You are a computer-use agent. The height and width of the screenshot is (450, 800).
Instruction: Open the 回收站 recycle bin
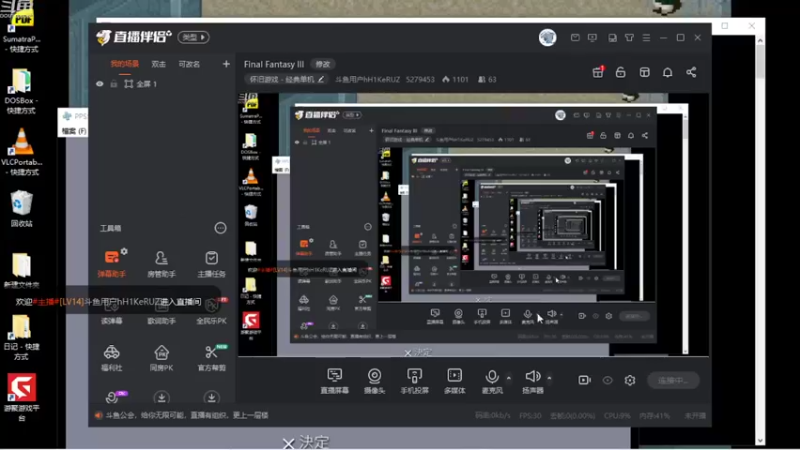click(21, 209)
